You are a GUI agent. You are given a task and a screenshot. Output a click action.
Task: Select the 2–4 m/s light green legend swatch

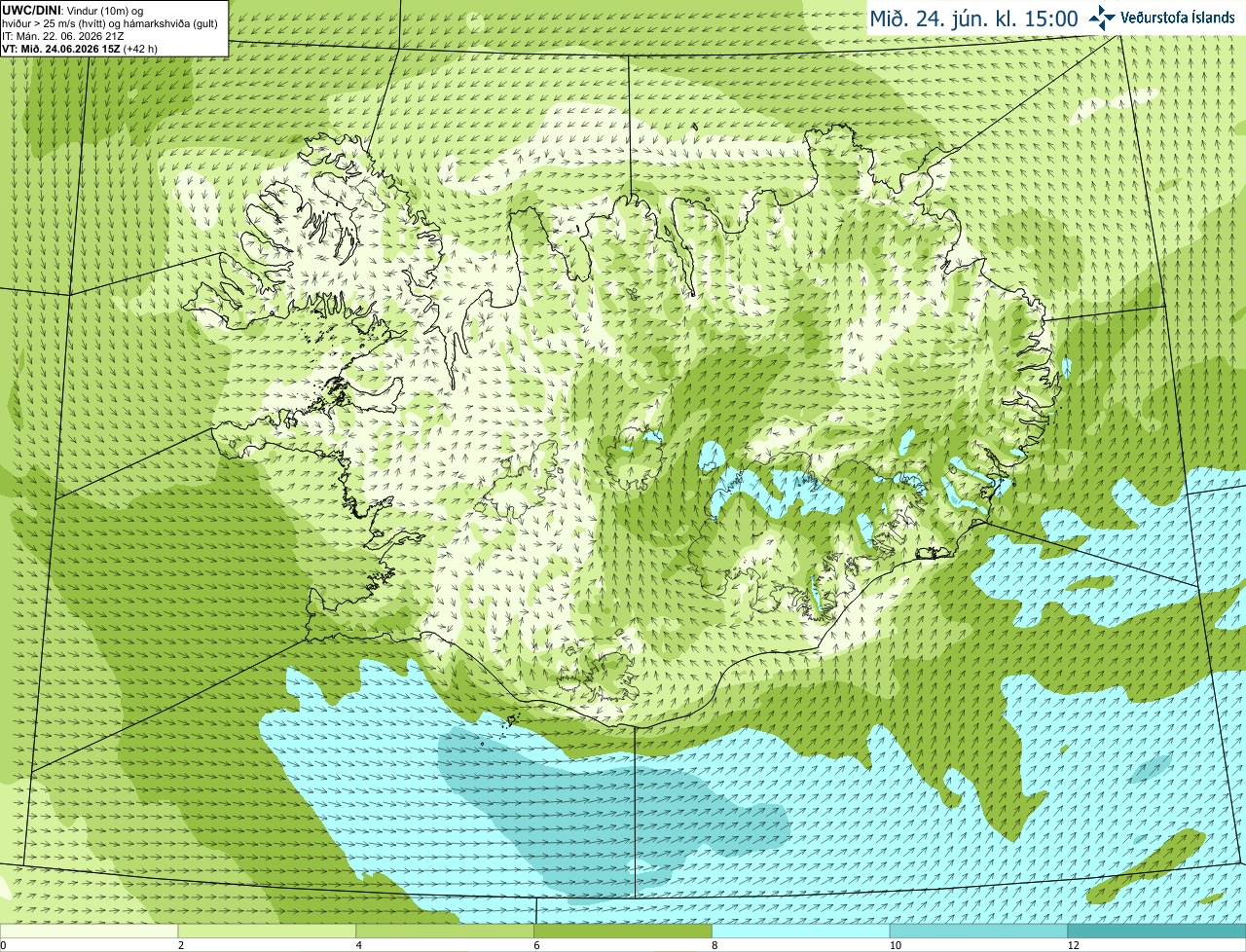267,931
